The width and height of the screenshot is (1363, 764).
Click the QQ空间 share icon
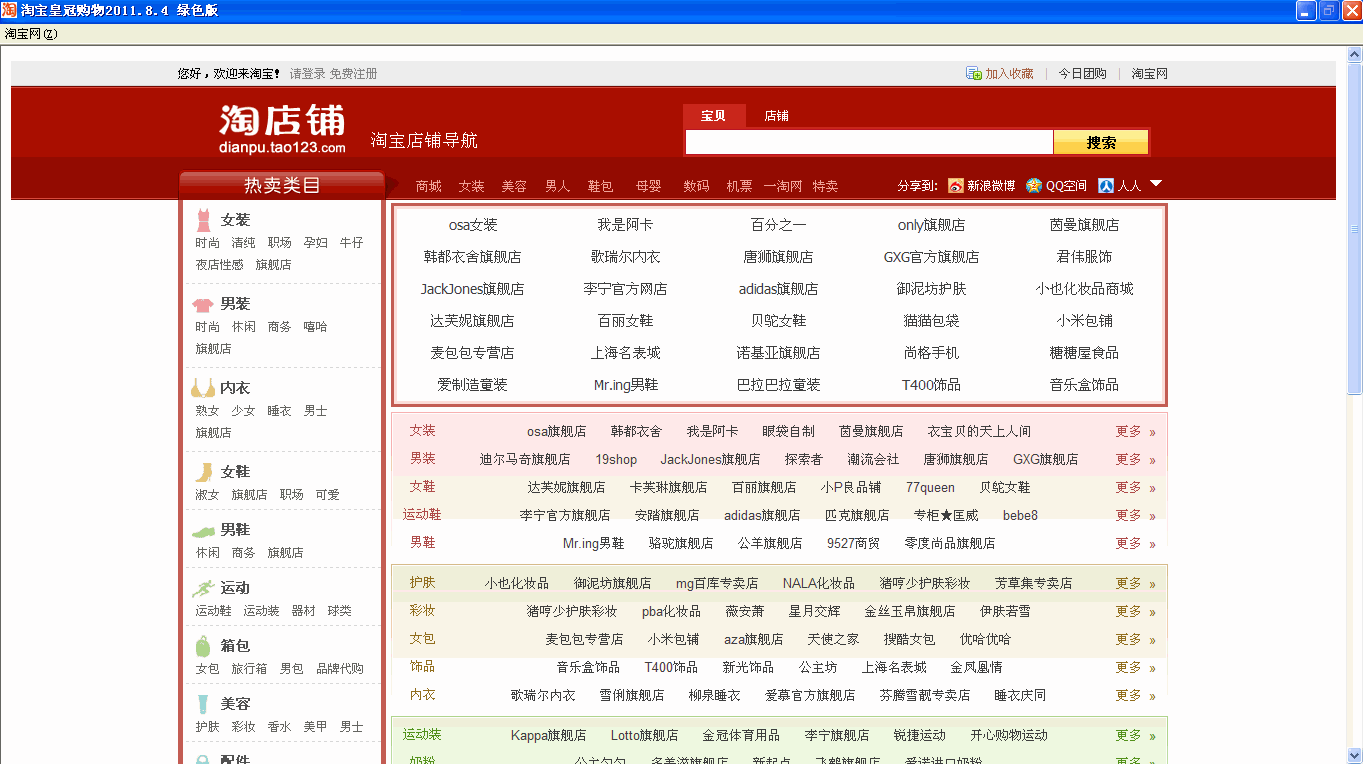(1034, 185)
